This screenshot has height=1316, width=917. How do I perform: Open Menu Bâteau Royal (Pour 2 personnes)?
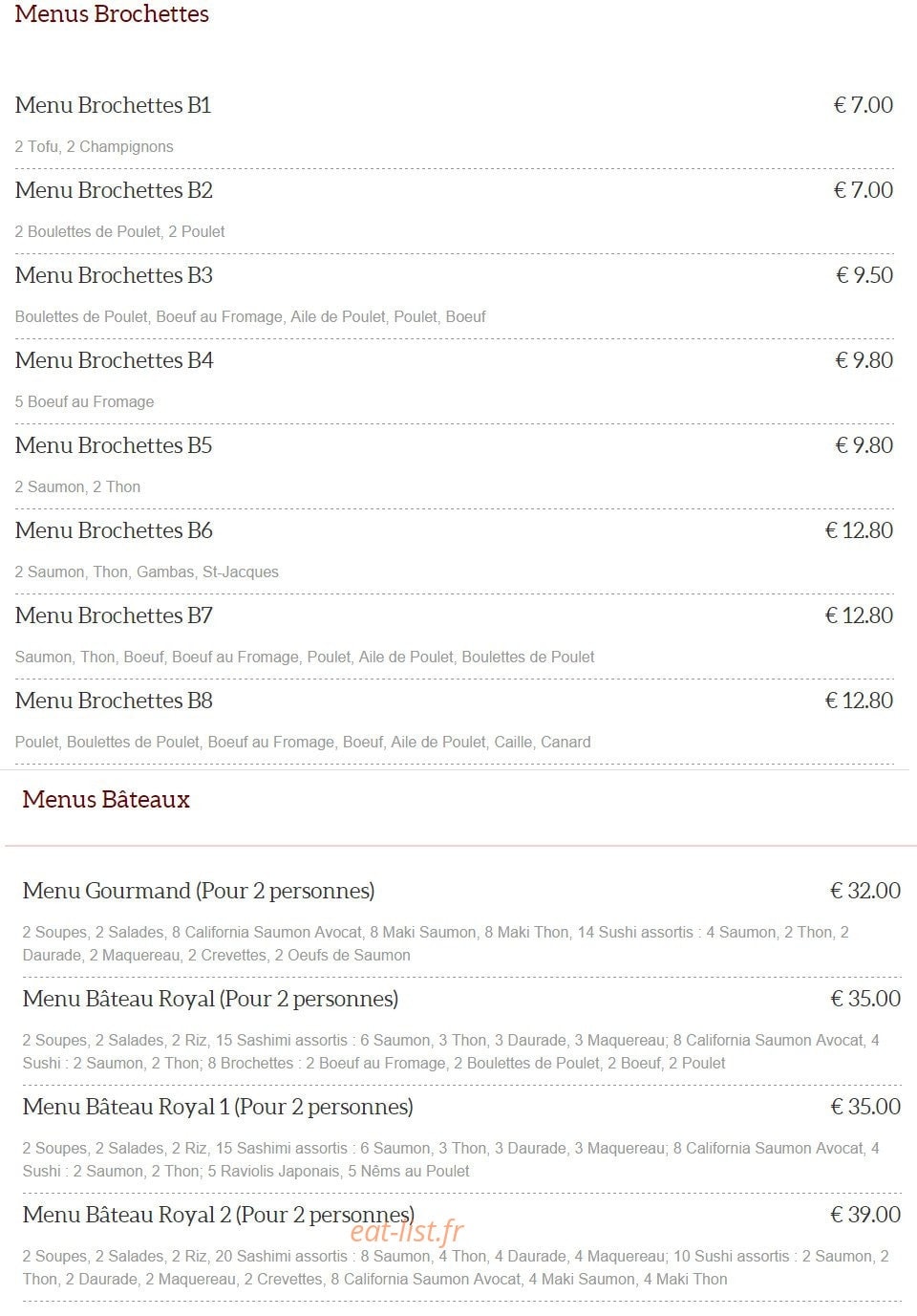pos(210,999)
